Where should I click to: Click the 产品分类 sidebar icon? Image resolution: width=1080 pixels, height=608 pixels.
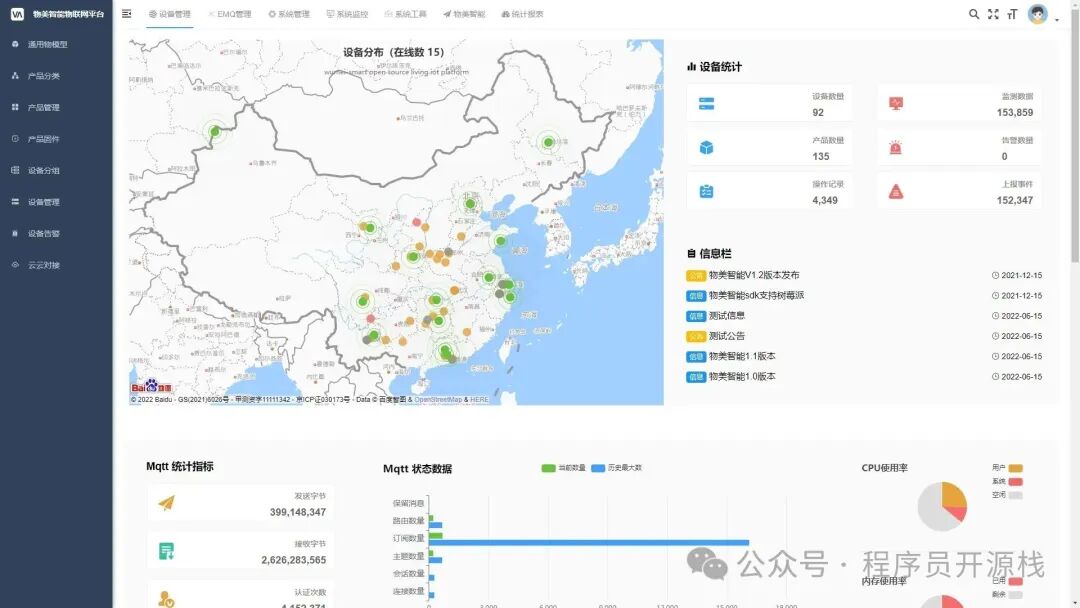[15, 76]
